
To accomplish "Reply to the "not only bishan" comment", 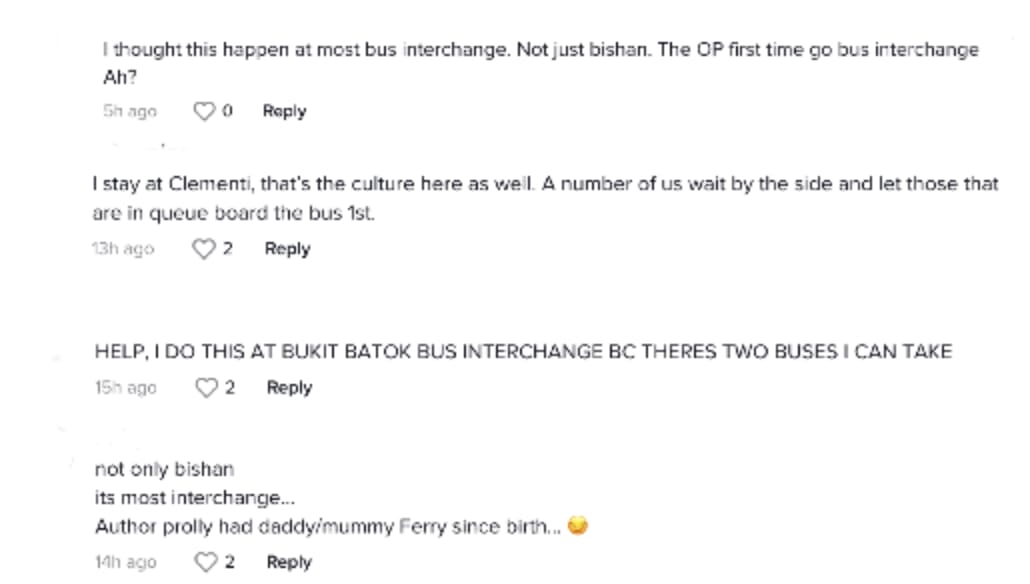I will pyautogui.click(x=289, y=562).
